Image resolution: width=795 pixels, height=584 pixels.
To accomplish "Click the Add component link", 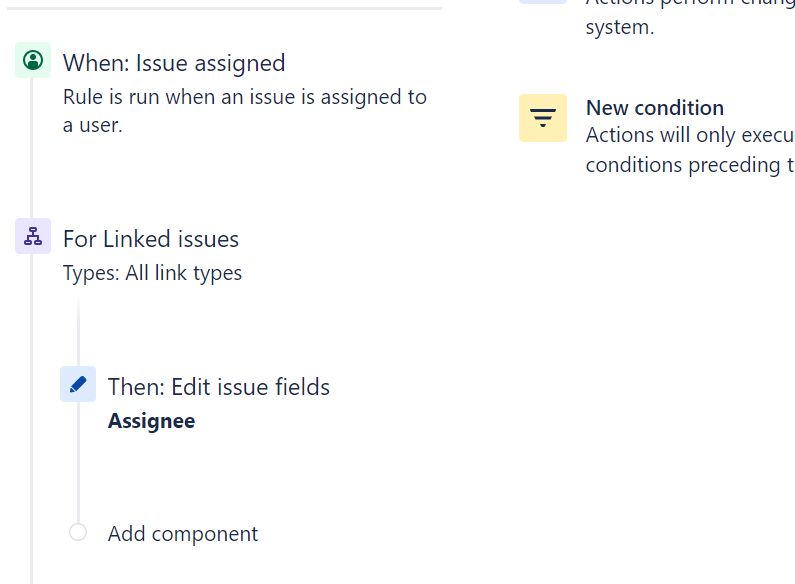I will [x=183, y=534].
